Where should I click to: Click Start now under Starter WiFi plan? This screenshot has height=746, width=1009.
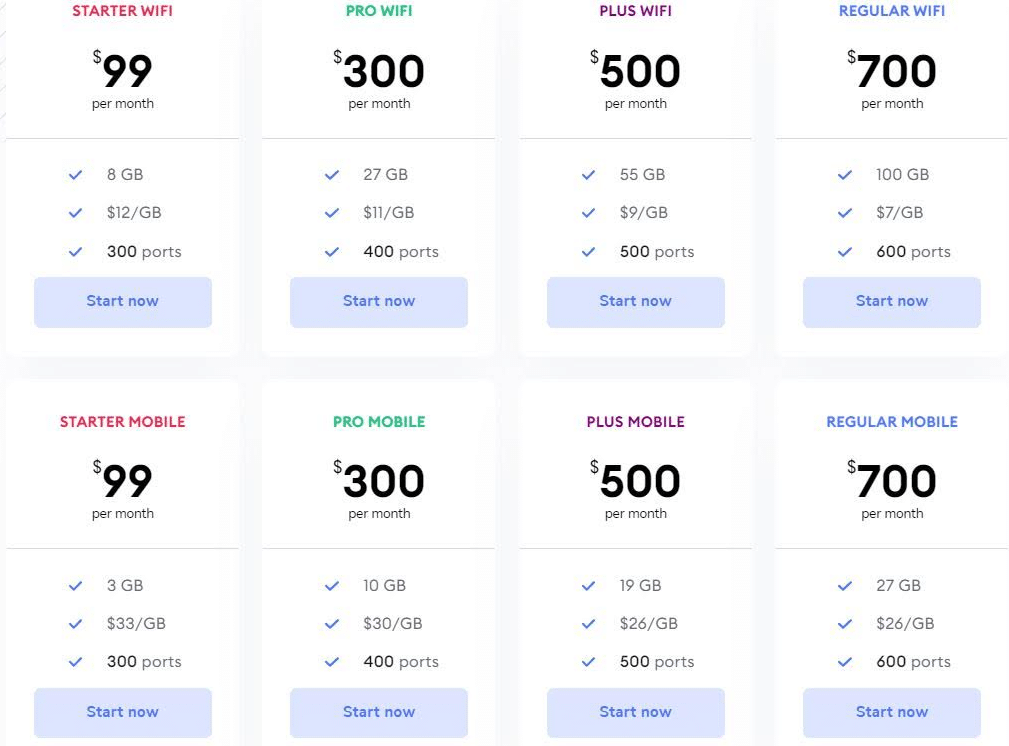point(122,302)
